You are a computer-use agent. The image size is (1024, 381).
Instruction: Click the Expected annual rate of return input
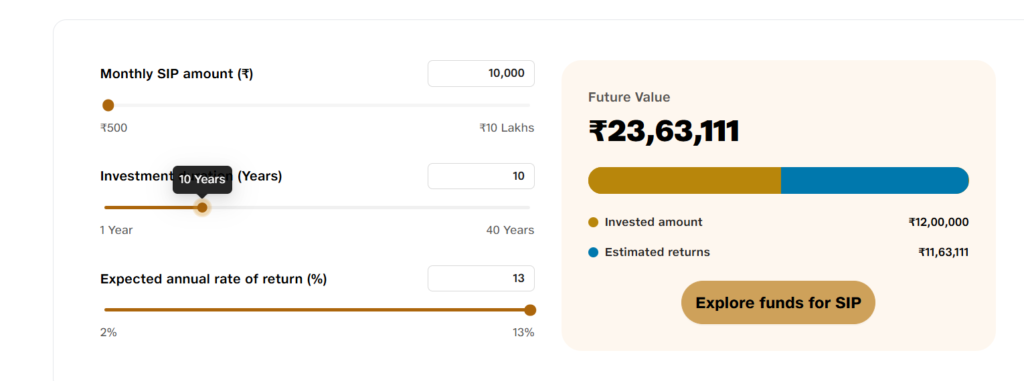[x=481, y=278]
